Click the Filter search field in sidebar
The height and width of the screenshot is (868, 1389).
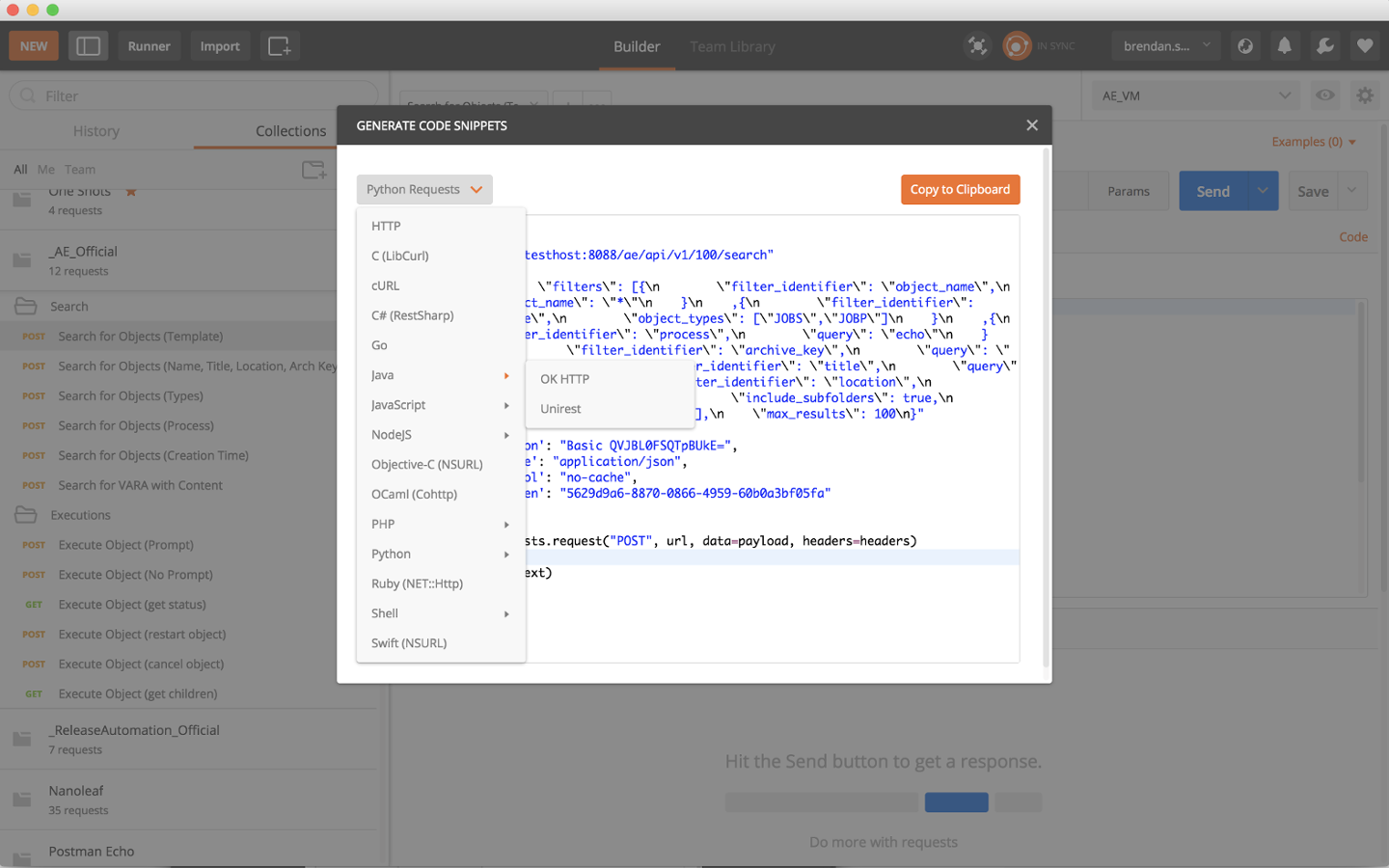click(193, 95)
